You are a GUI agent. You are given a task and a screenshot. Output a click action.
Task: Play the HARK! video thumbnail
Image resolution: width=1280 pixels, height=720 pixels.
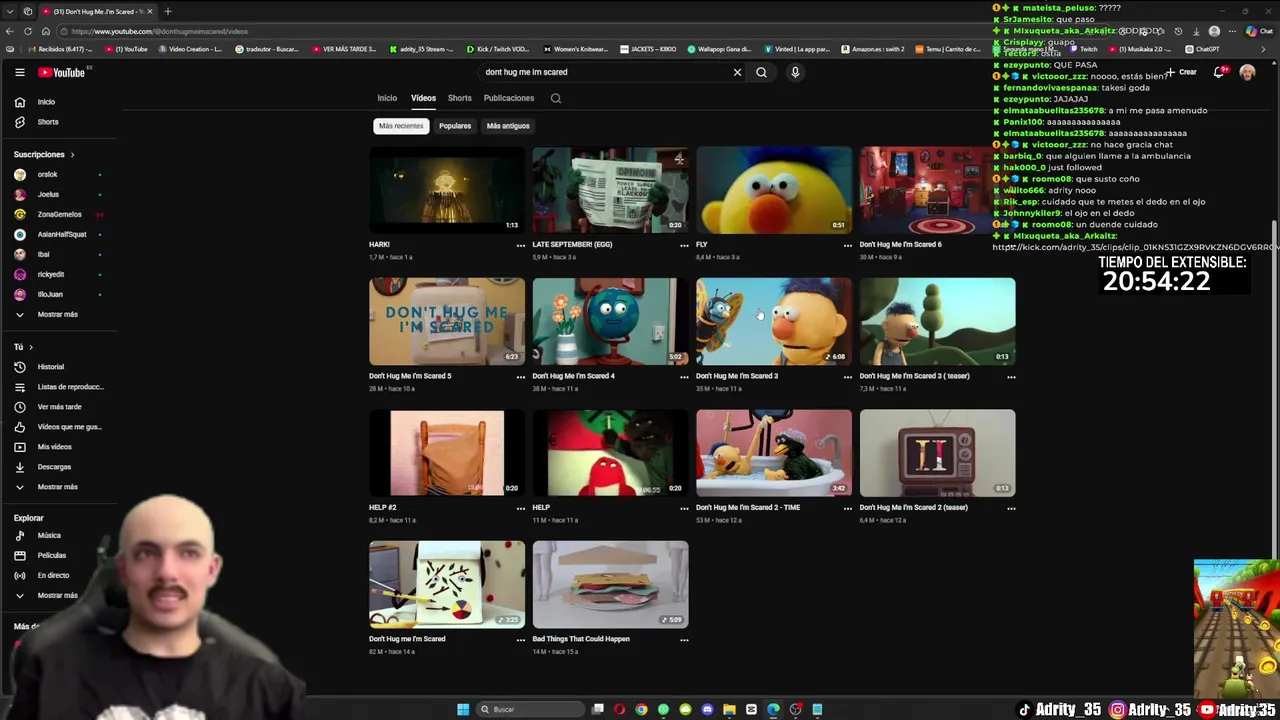coord(446,190)
